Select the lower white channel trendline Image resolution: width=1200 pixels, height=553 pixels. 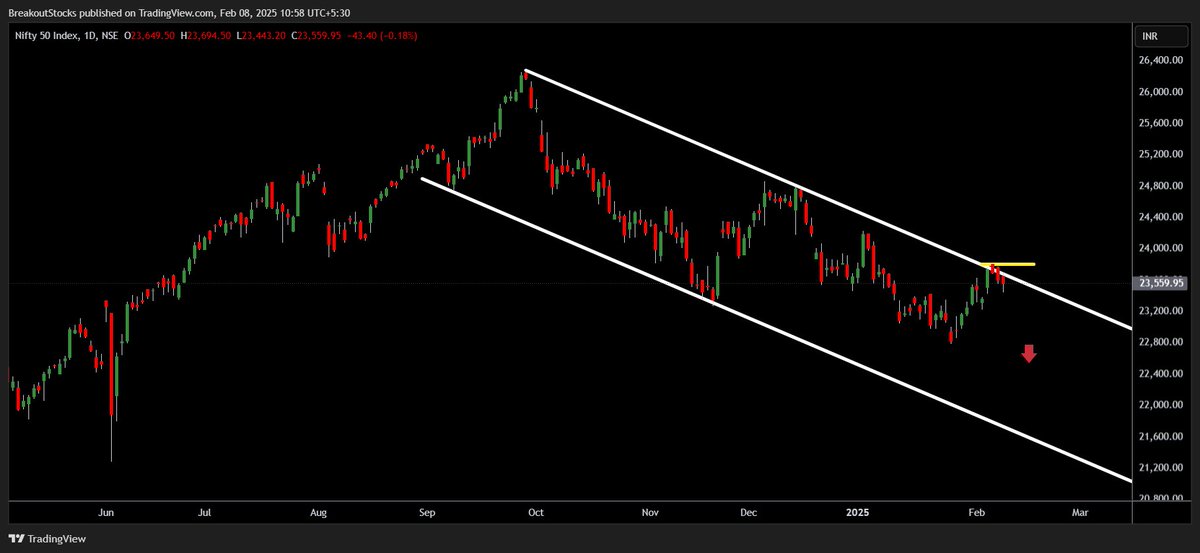[776, 329]
